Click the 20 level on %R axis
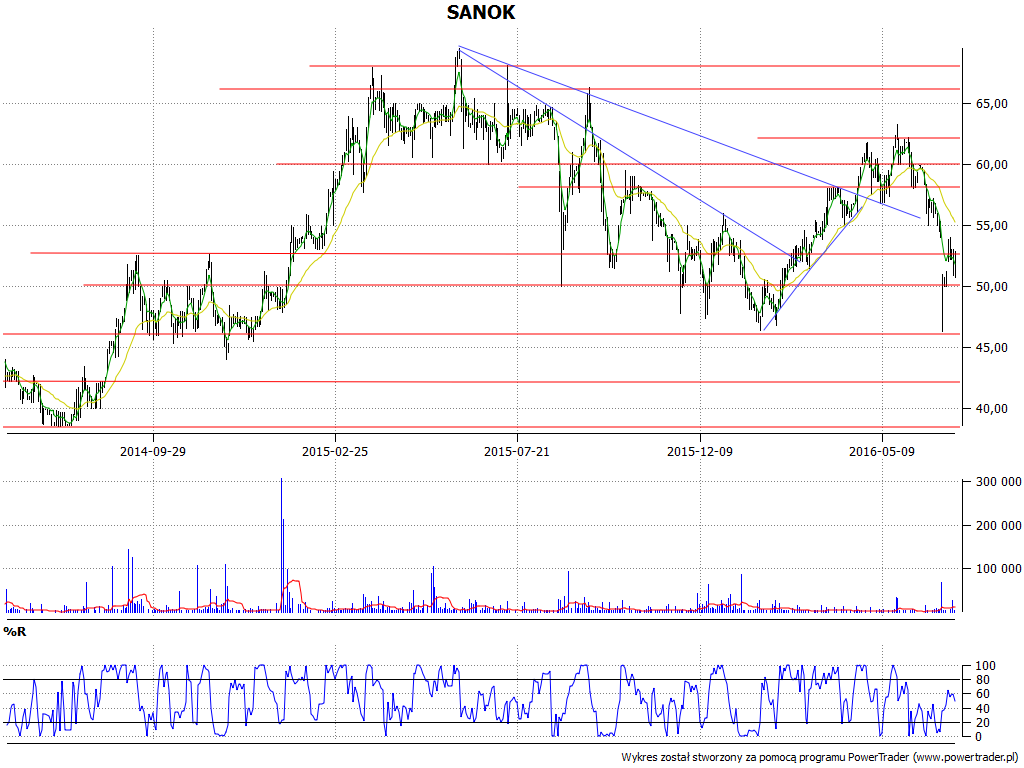This screenshot has height=768, width=1024. coord(982,723)
